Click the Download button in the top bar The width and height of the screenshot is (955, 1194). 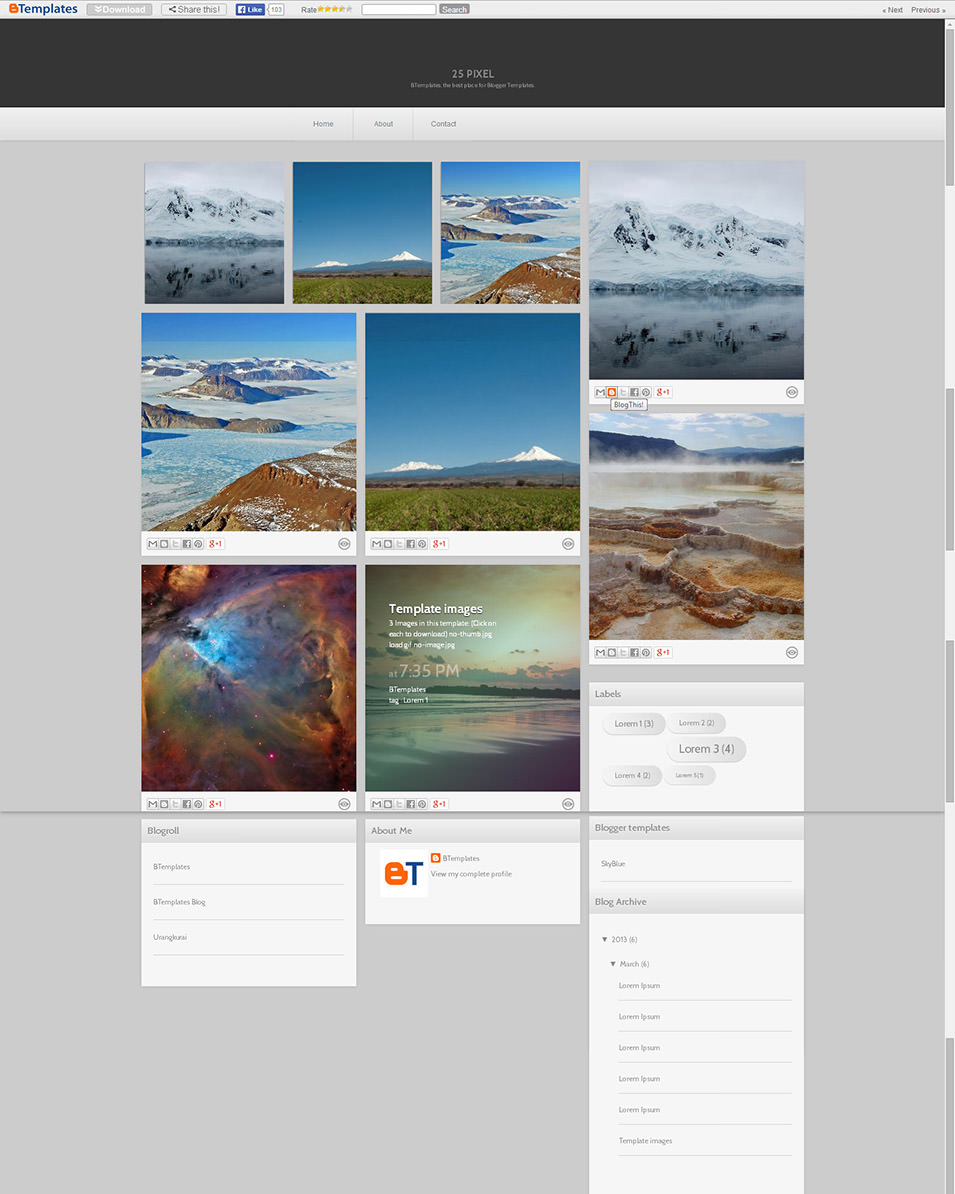[118, 9]
